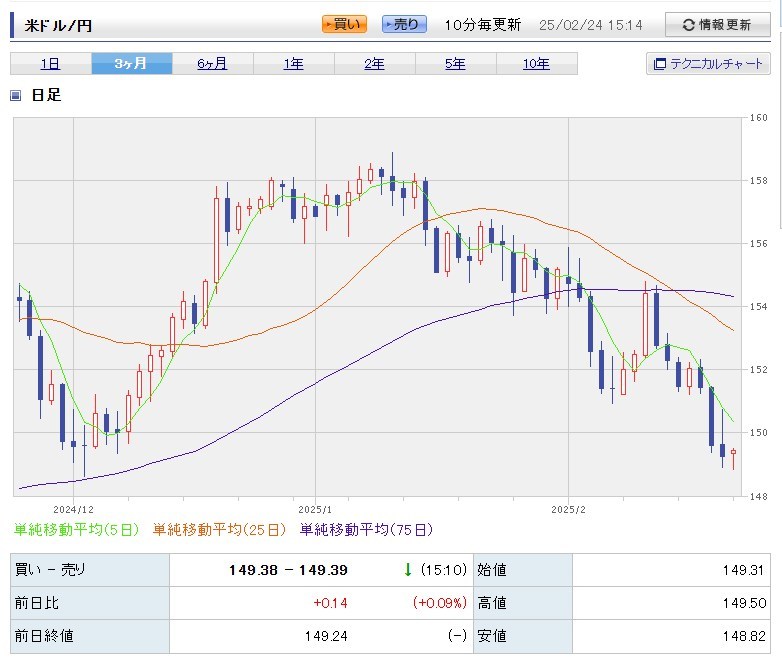Click the green down arrow by the rate
This screenshot has width=782, height=667.
[x=408, y=570]
